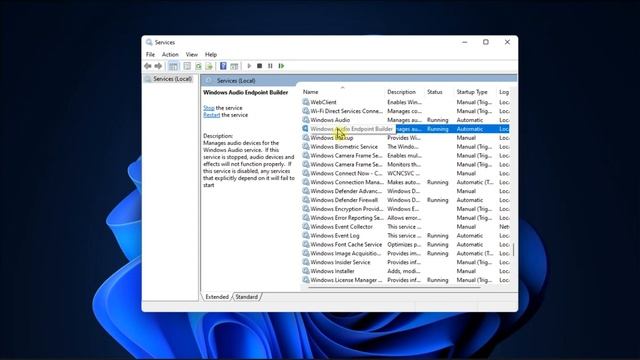Click the Restart the service link
Screen dimensions: 640x360
211,115
